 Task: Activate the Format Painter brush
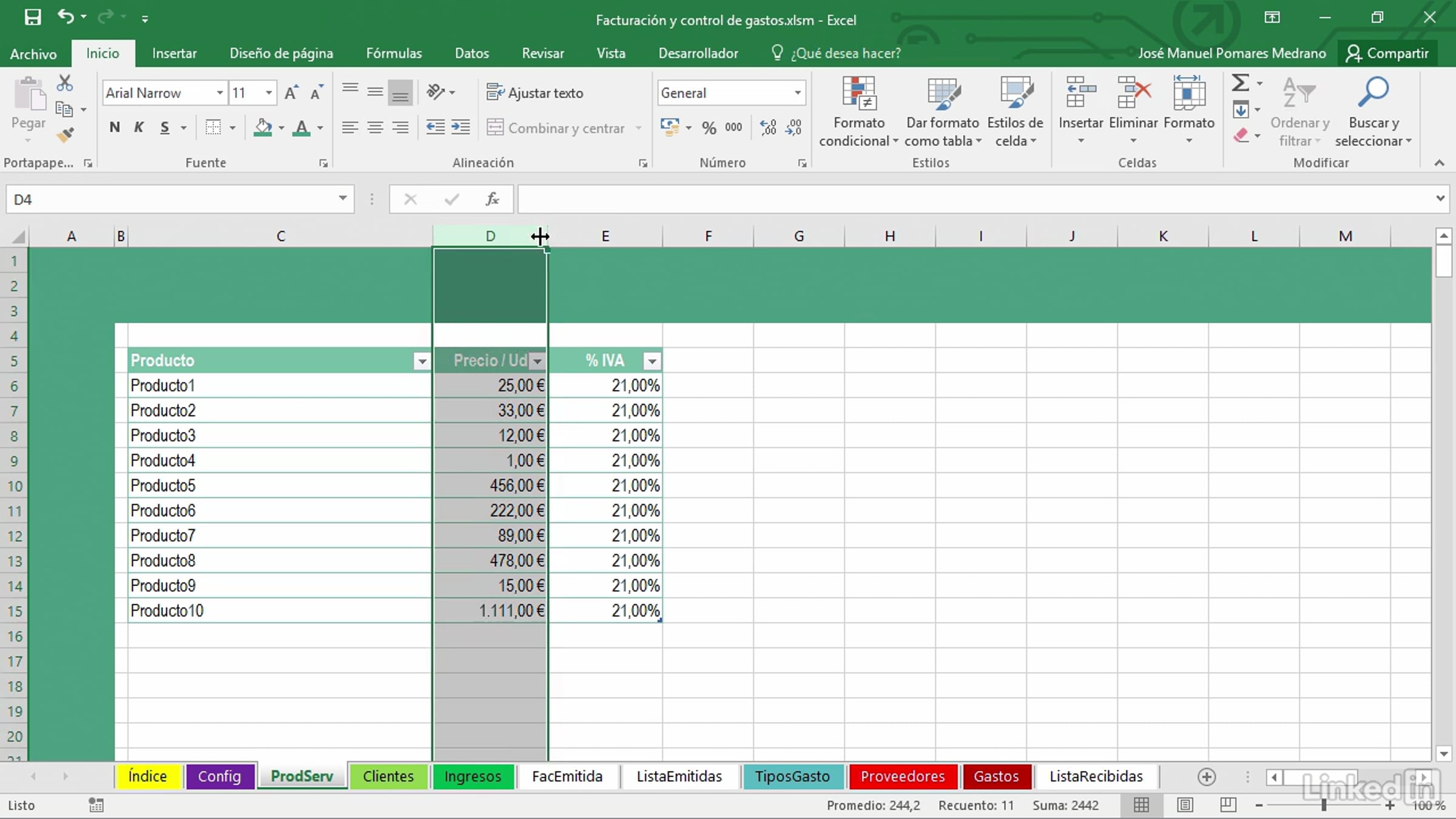64,135
